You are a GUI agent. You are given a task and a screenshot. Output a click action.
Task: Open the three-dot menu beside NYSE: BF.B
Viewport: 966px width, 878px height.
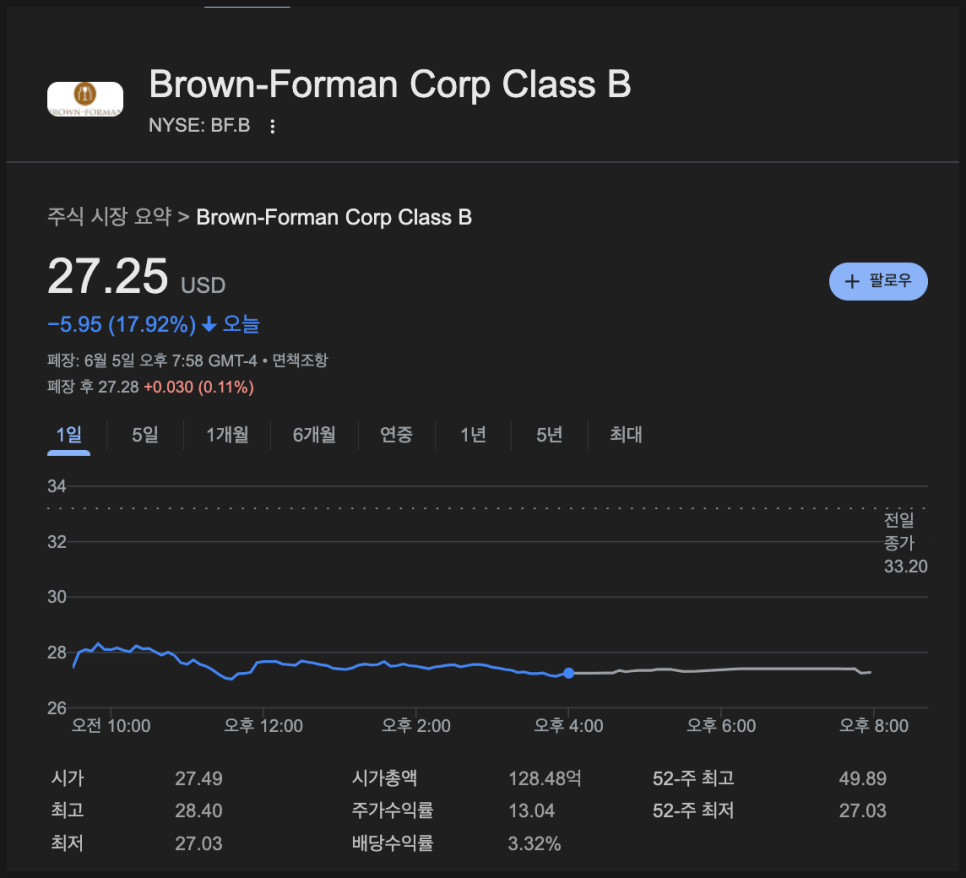(272, 126)
